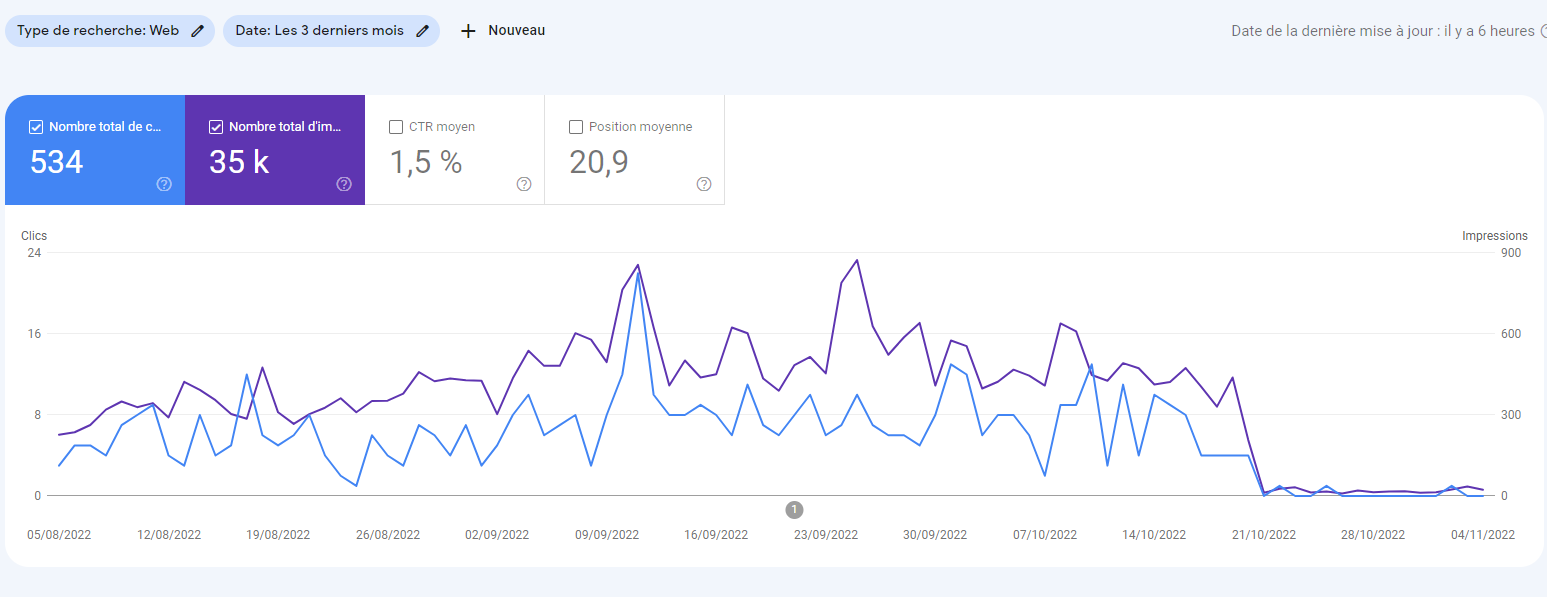Uncheck the Nombre total de clics checkbox
This screenshot has height=597, width=1547.
tap(36, 127)
